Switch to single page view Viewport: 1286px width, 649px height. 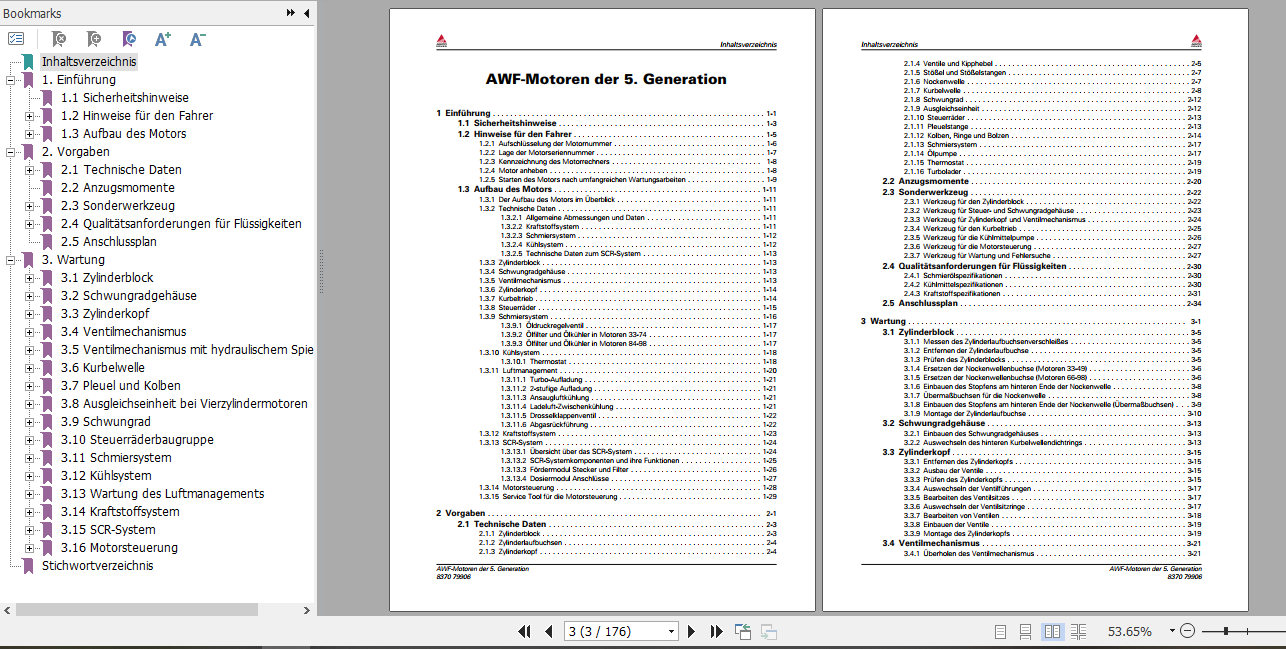tap(1001, 631)
